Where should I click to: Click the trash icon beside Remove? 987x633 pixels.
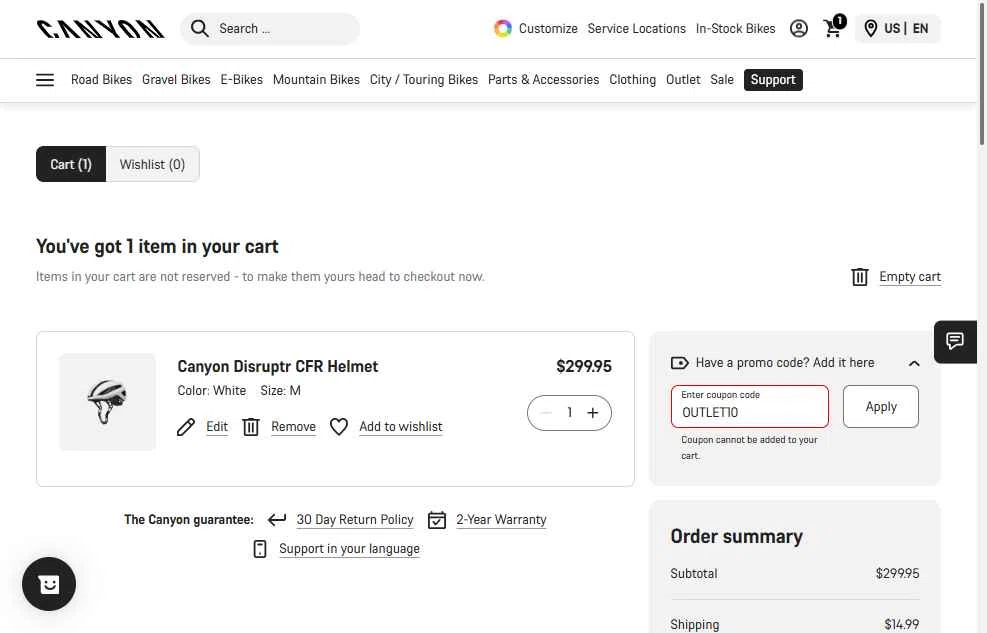(x=251, y=427)
